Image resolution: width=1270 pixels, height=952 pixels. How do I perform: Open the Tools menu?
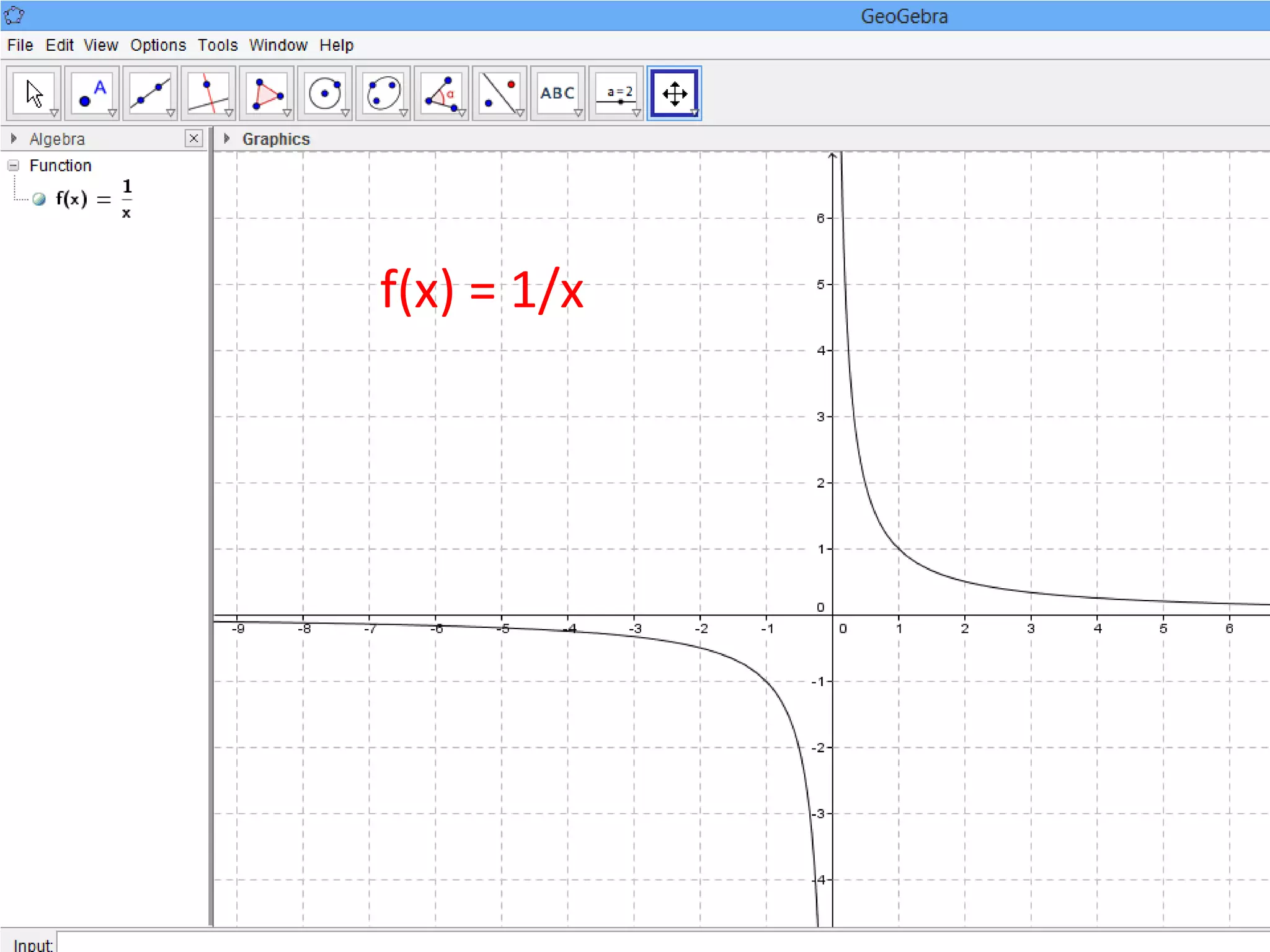point(218,45)
